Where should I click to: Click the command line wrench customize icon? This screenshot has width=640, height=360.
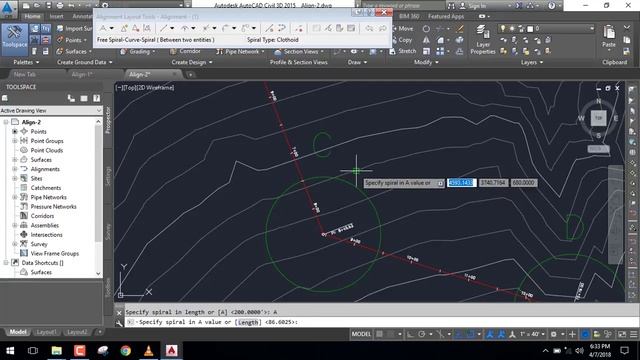pyautogui.click(x=119, y=323)
